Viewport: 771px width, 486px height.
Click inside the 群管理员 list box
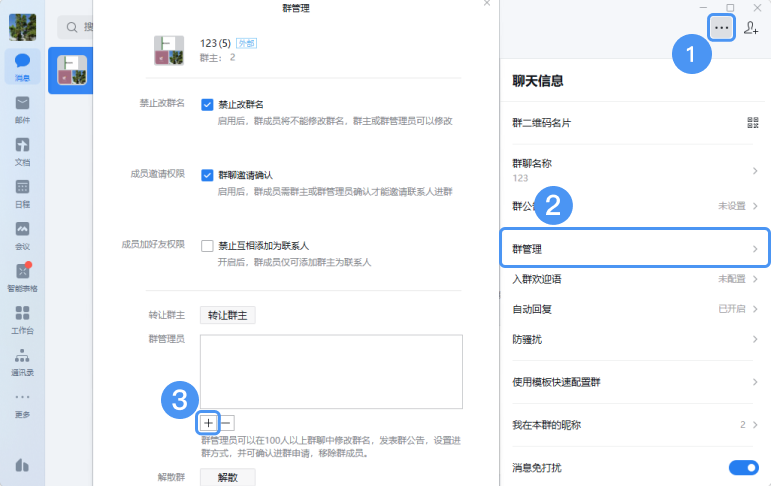tap(331, 371)
